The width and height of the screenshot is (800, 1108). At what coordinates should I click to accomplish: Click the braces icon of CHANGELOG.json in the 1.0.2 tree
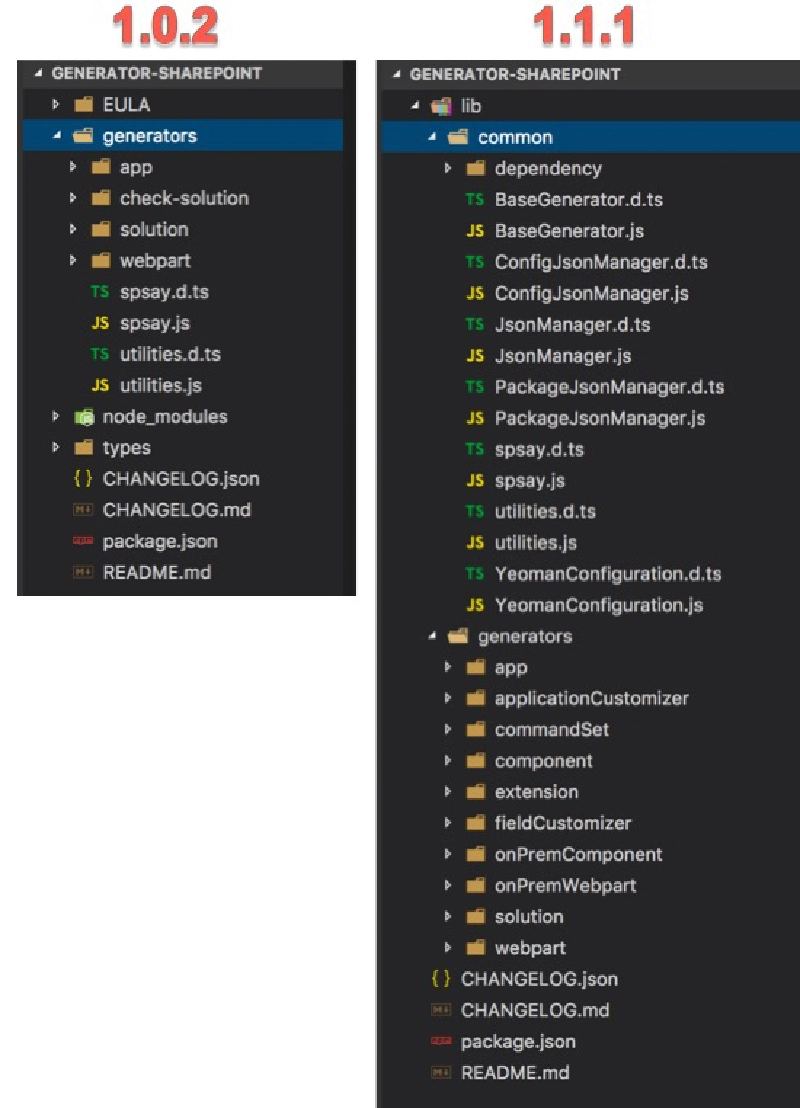pyautogui.click(x=83, y=479)
